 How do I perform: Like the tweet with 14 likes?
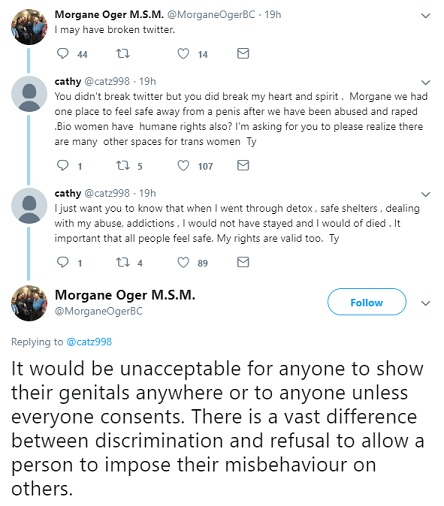pos(183,53)
